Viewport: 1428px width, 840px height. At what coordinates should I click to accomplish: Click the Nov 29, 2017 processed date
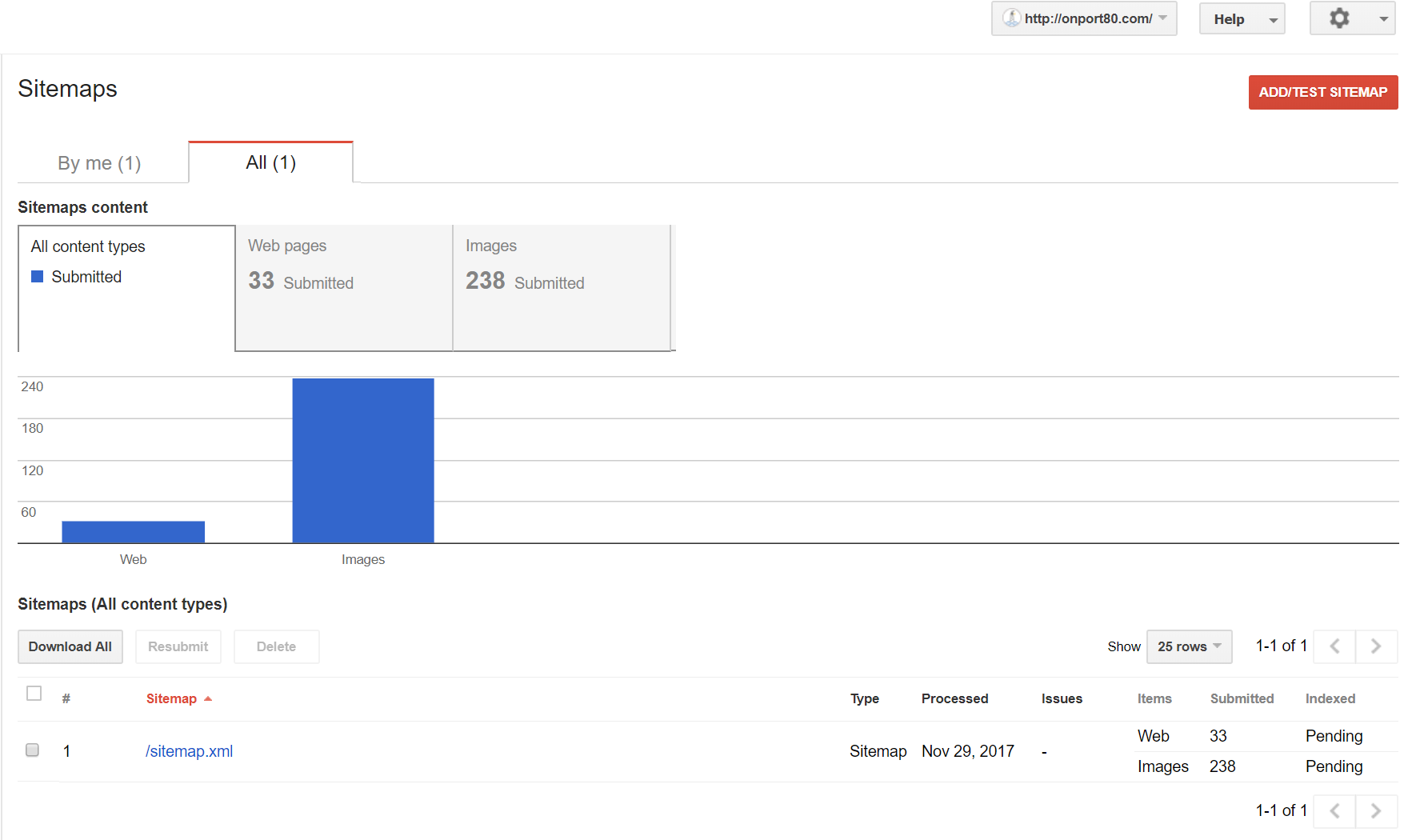[968, 751]
